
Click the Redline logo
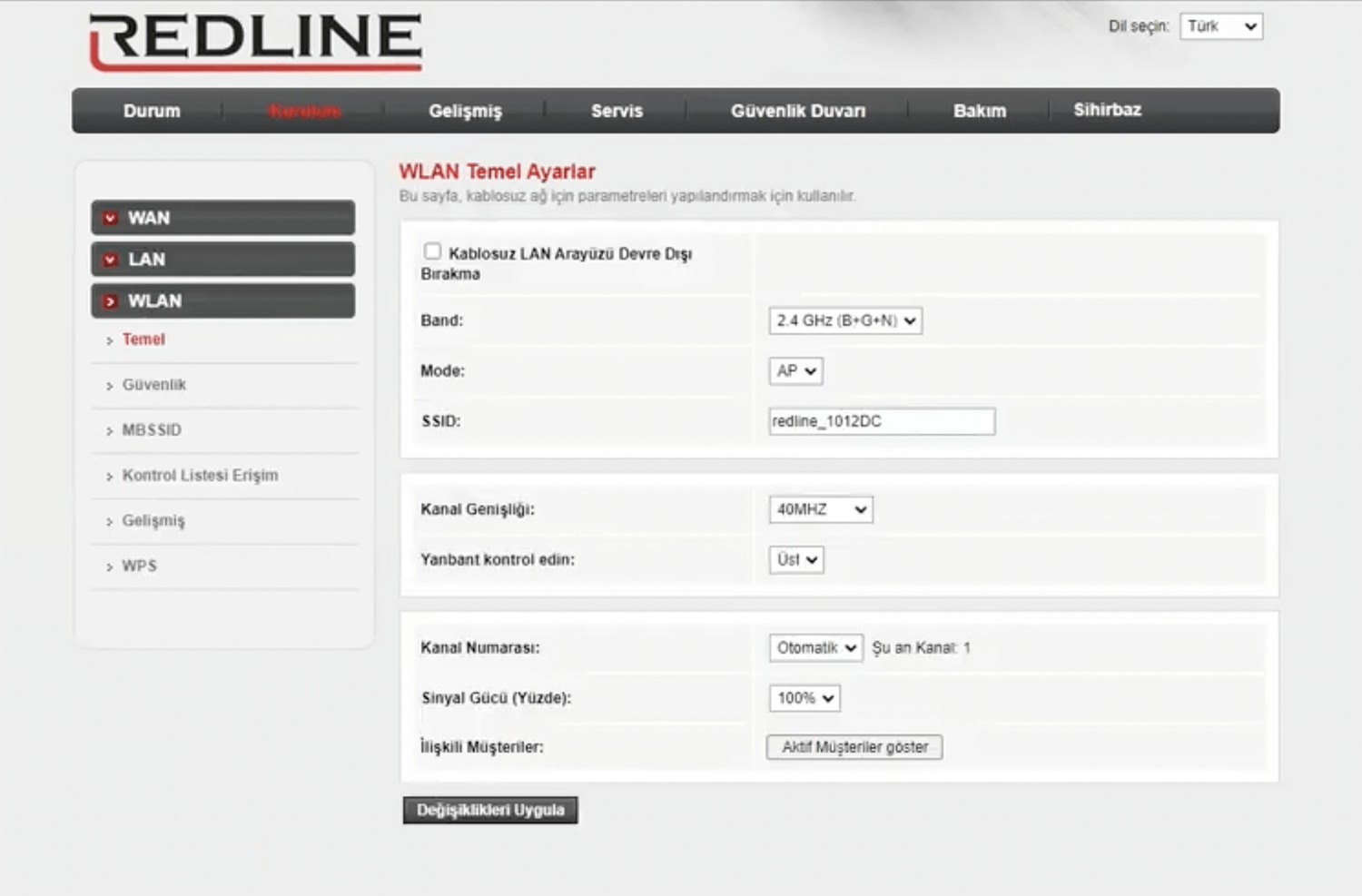tap(255, 41)
